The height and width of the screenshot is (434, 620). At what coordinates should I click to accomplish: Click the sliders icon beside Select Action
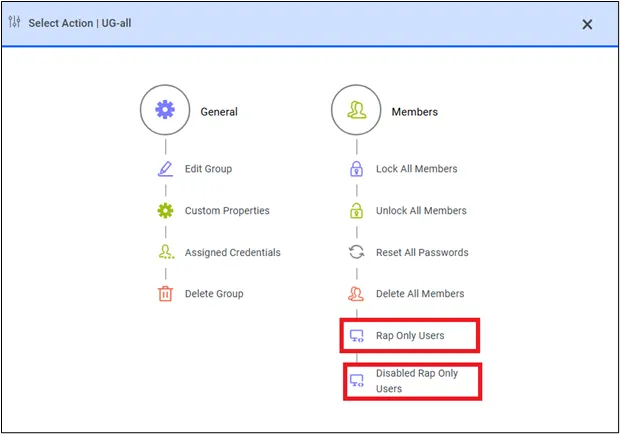coord(15,22)
